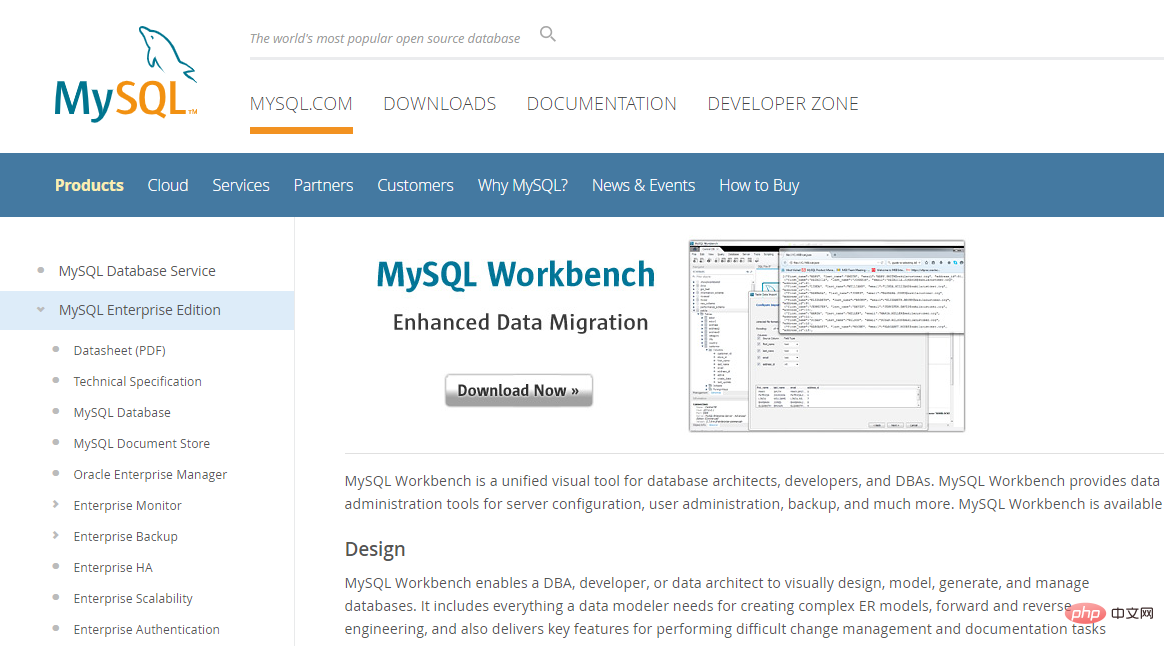Click the Download Now button

click(x=518, y=391)
